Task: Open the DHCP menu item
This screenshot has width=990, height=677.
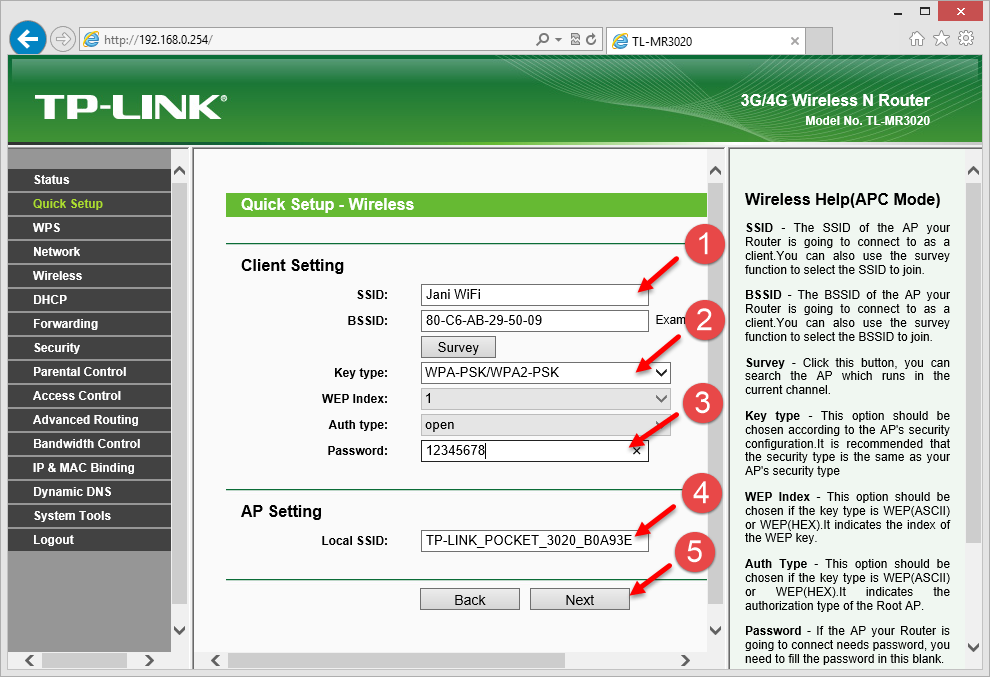Action: [89, 300]
